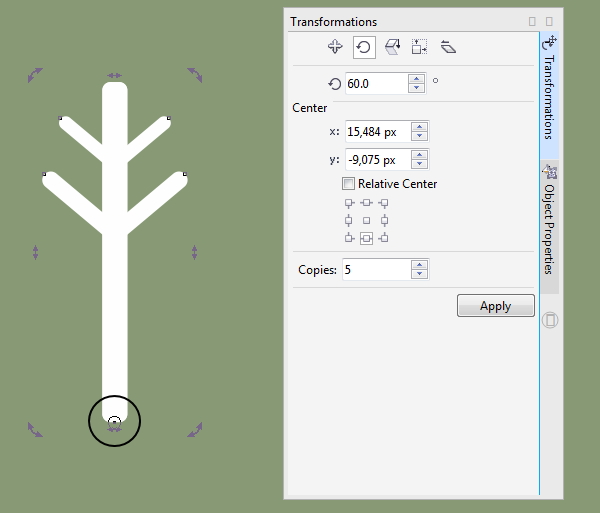Select the upper-left branch tip node
The width and height of the screenshot is (600, 513).
tap(60, 118)
